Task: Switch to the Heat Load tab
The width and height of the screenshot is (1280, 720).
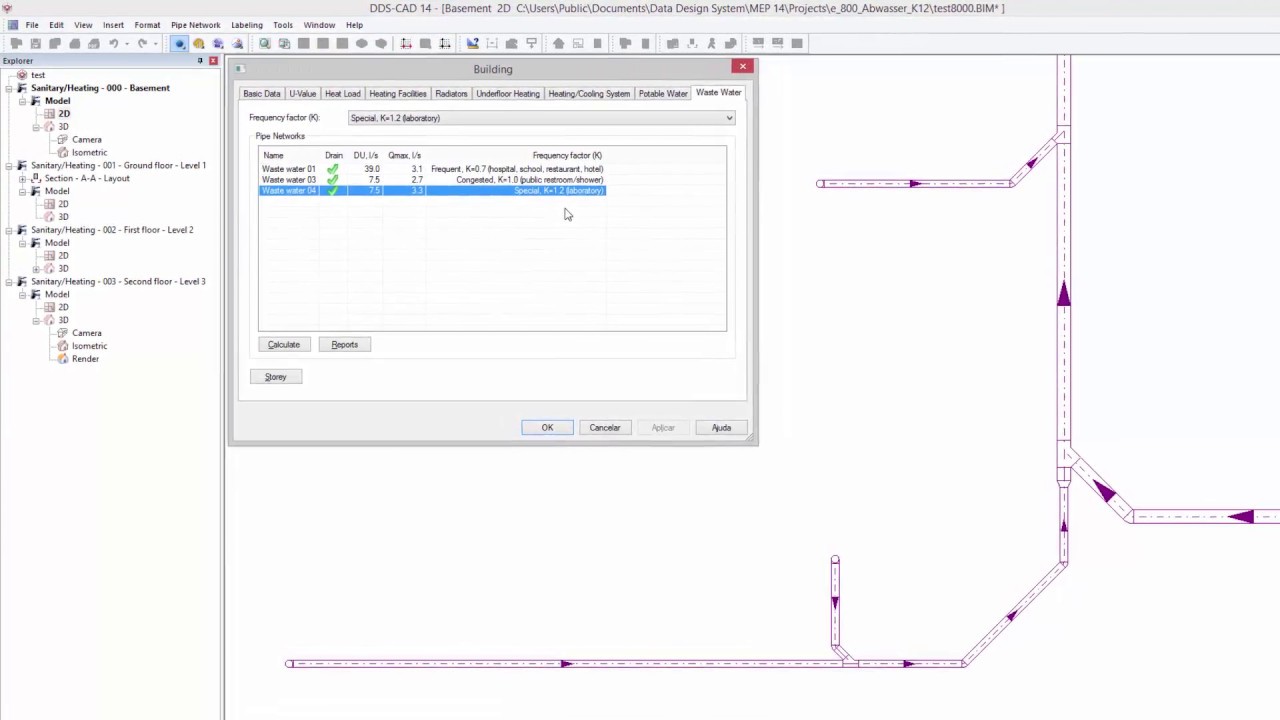Action: pos(342,94)
